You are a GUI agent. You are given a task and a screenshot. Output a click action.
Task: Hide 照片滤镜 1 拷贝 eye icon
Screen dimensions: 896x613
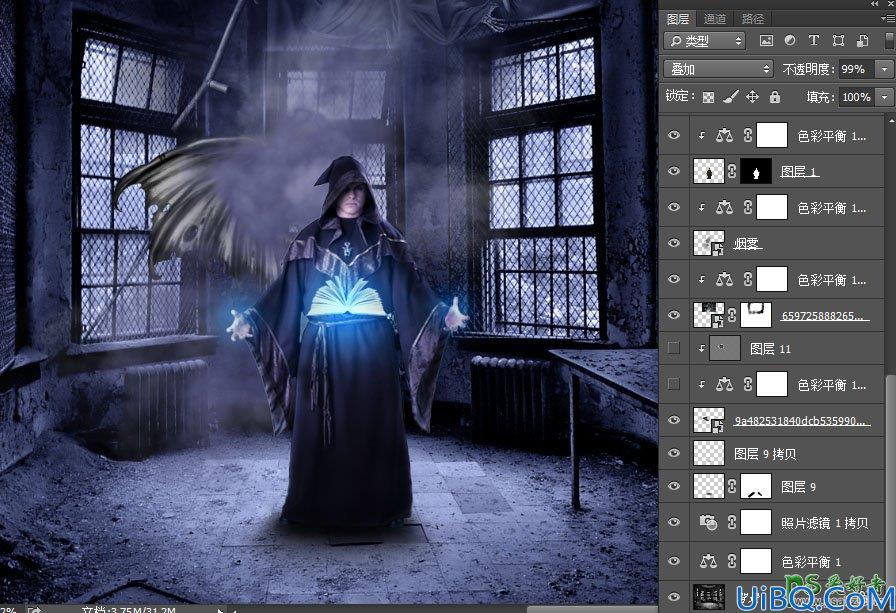pyautogui.click(x=674, y=522)
